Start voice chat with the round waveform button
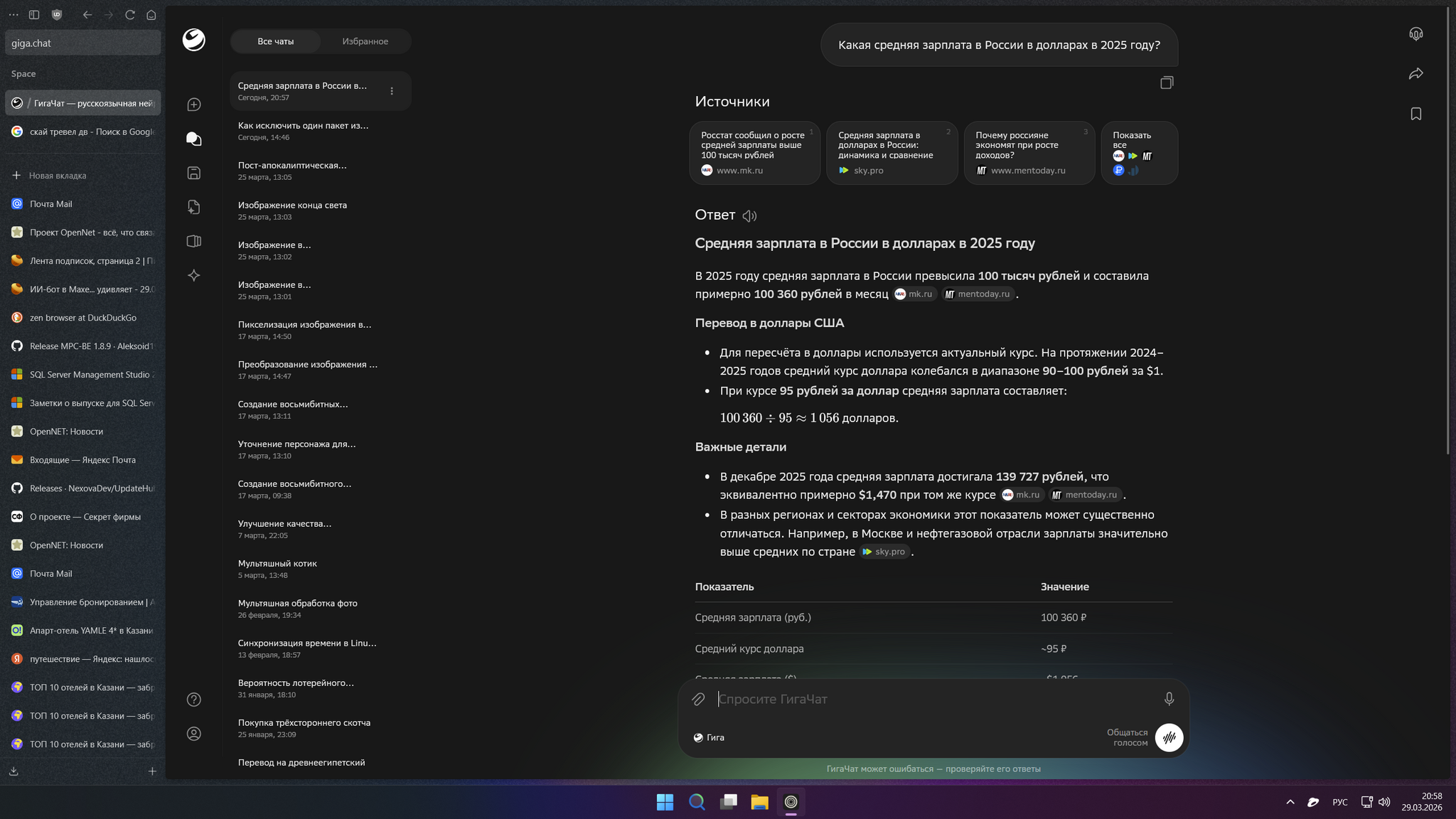The image size is (1456, 819). click(x=1169, y=737)
